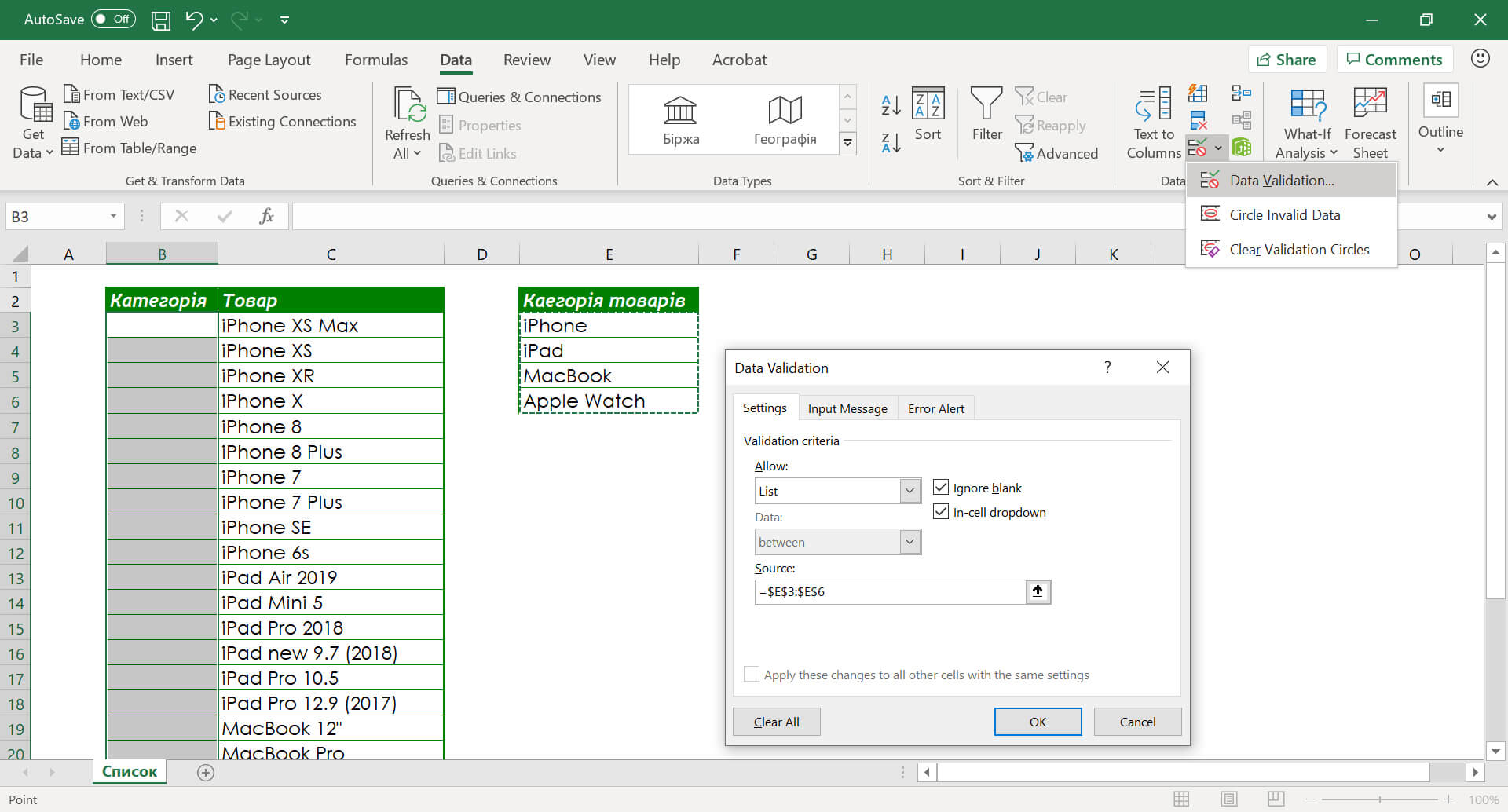Toggle the AutoSave switch

tap(113, 20)
